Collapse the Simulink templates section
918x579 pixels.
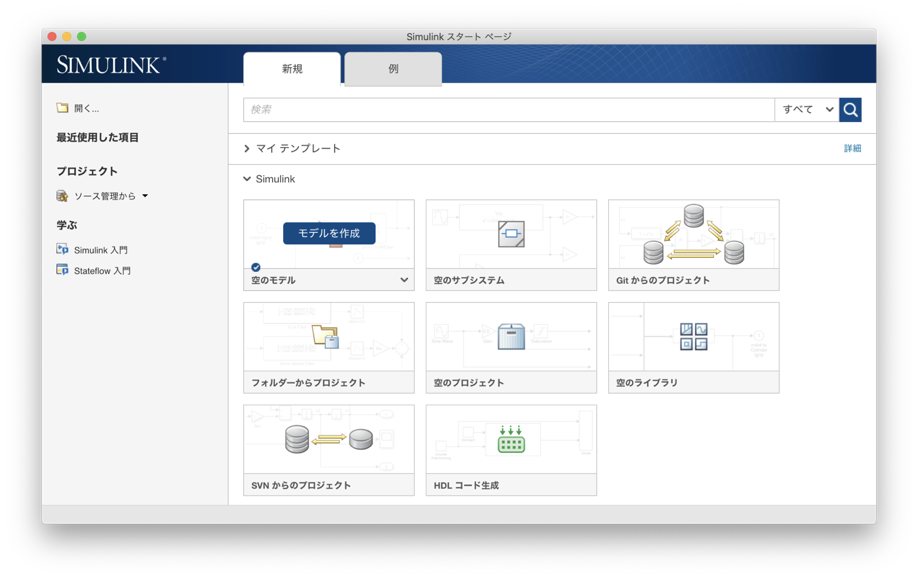(x=247, y=179)
